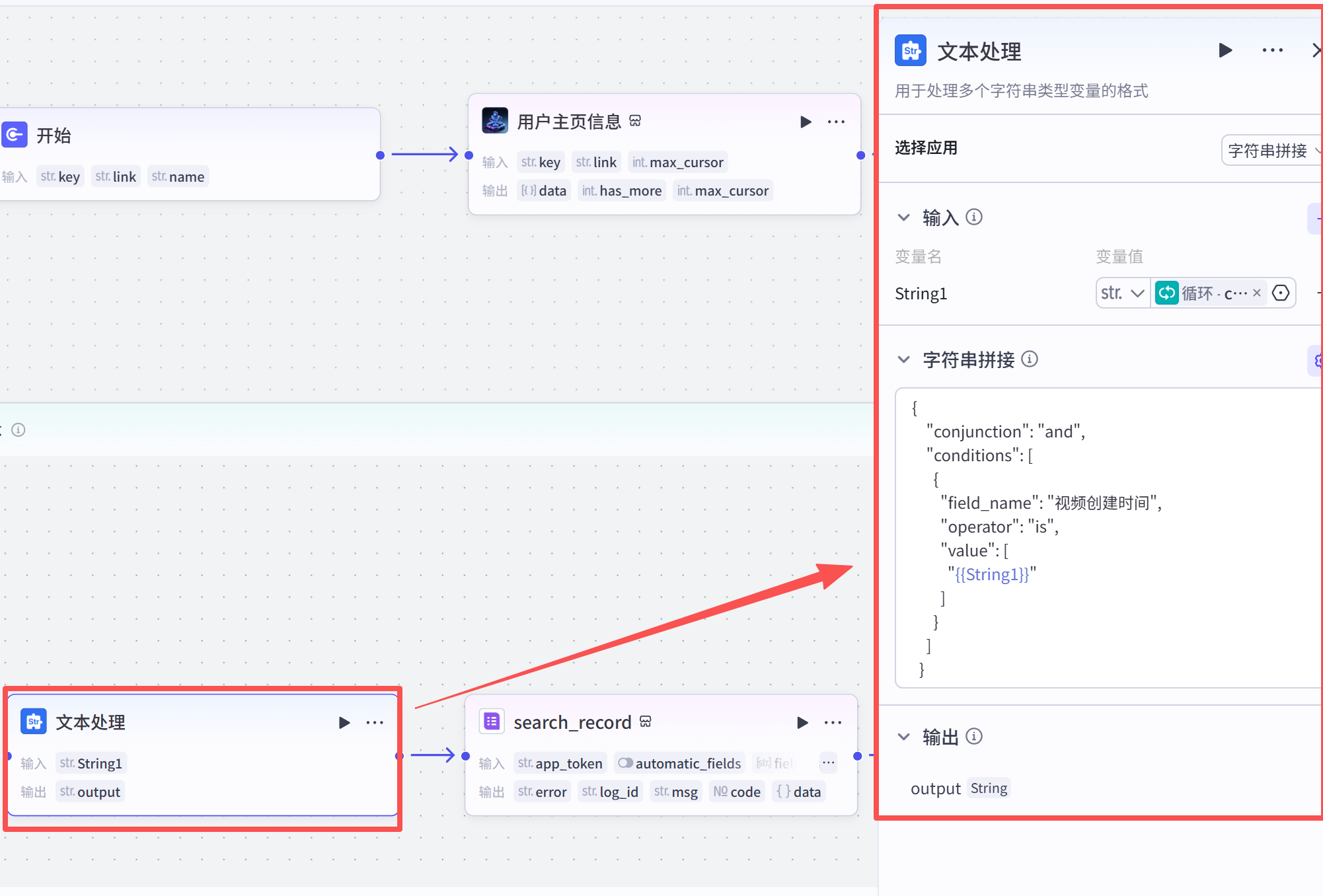Open the 文本处理 canvas node options menu
The width and height of the screenshot is (1323, 896).
375,722
